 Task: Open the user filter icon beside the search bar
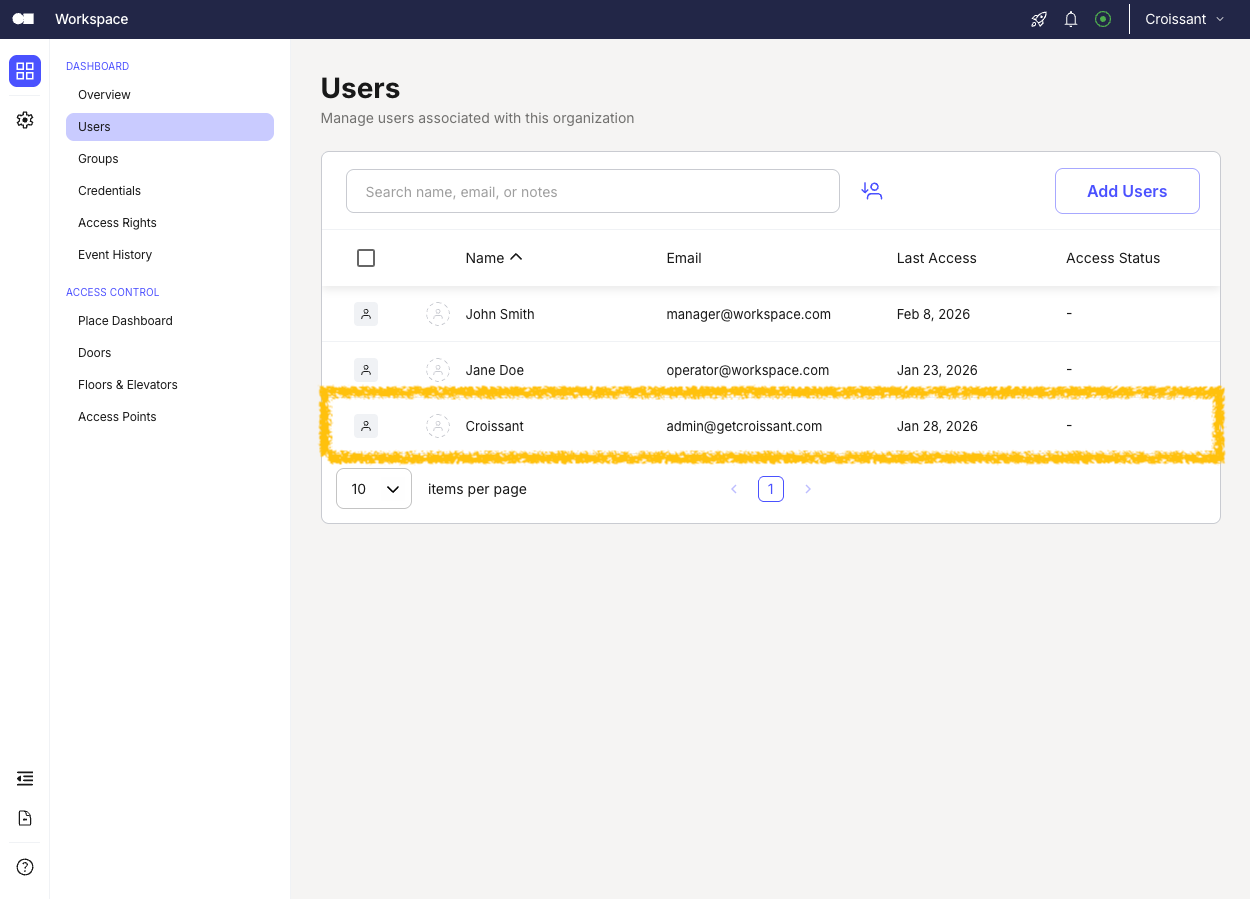[x=871, y=190]
